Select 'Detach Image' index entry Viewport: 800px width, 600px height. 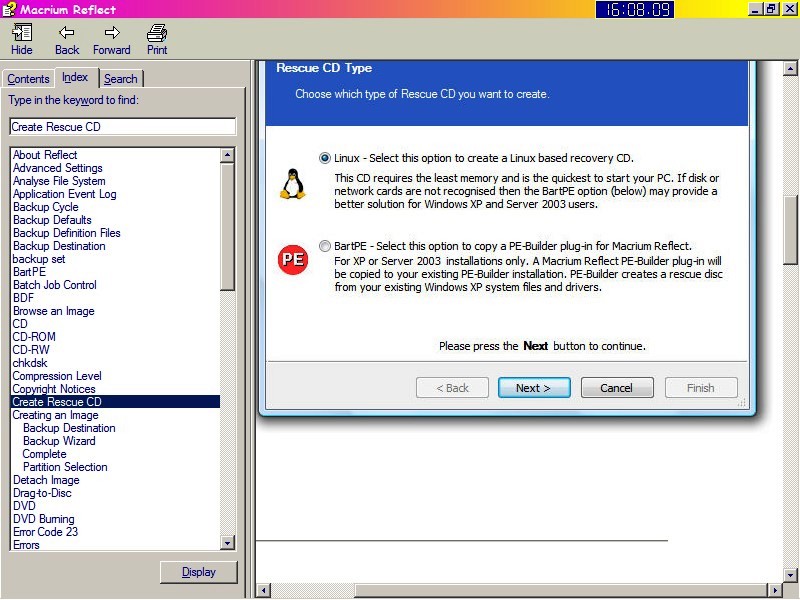pos(46,480)
